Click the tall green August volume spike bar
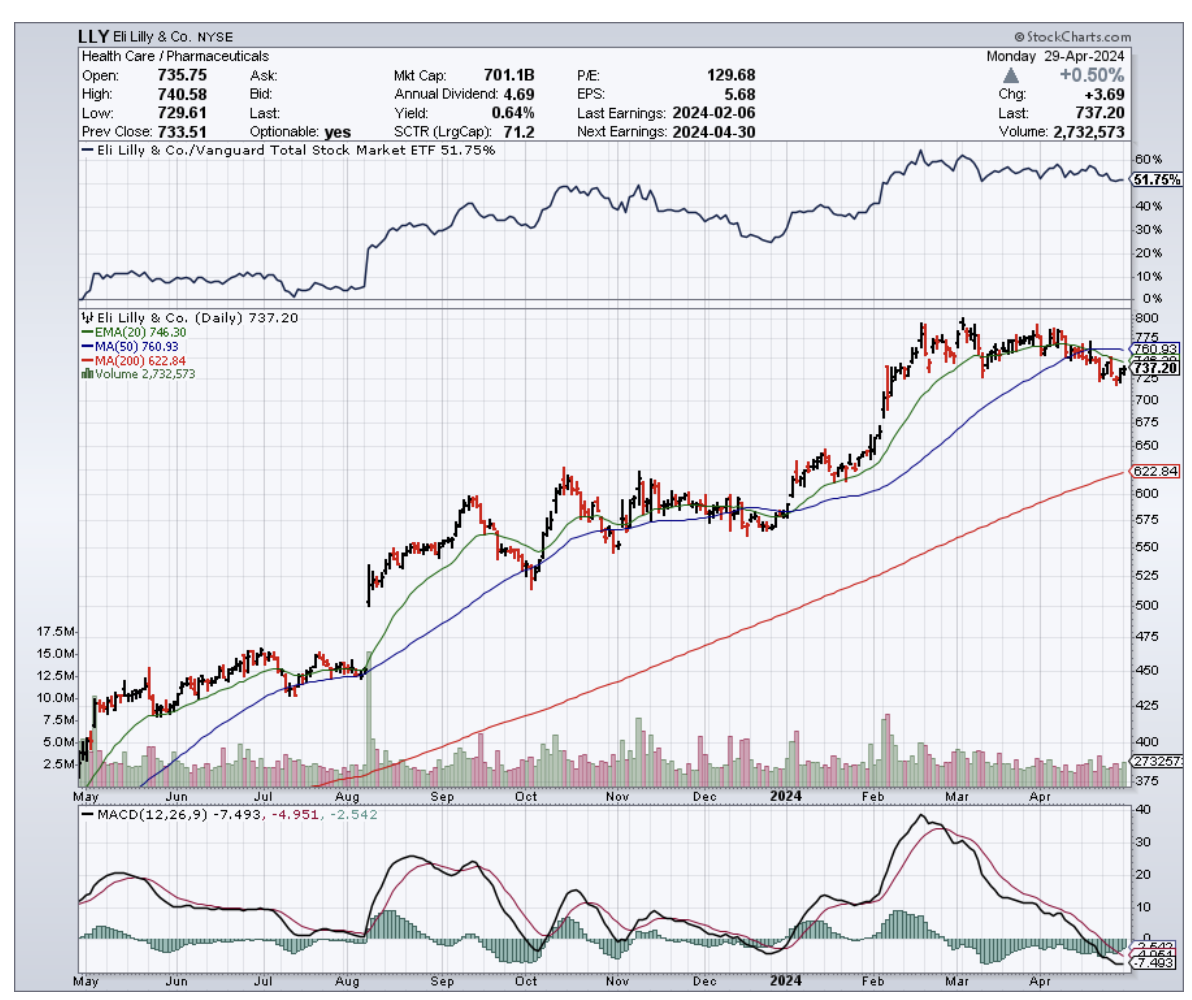Image resolution: width=1192 pixels, height=1000 pixels. (x=368, y=720)
